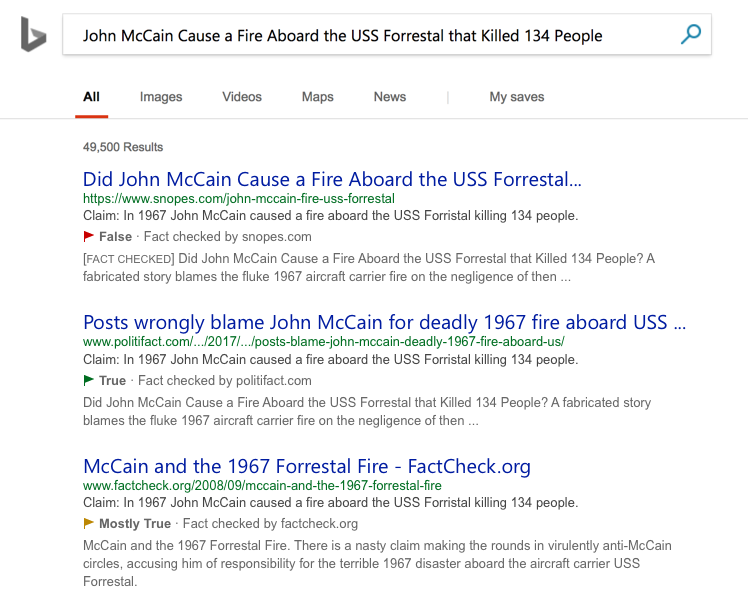Click the magnifying glass search icon

coord(690,34)
